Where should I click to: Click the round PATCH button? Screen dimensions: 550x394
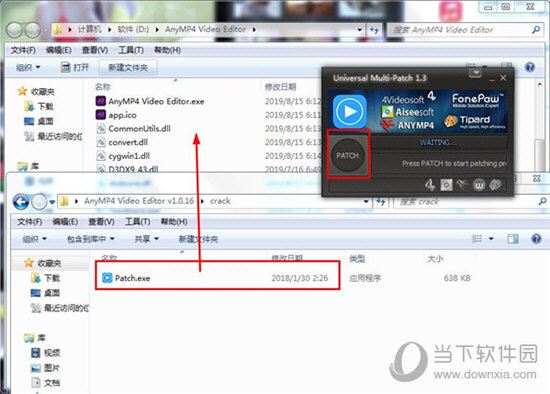pyautogui.click(x=347, y=155)
